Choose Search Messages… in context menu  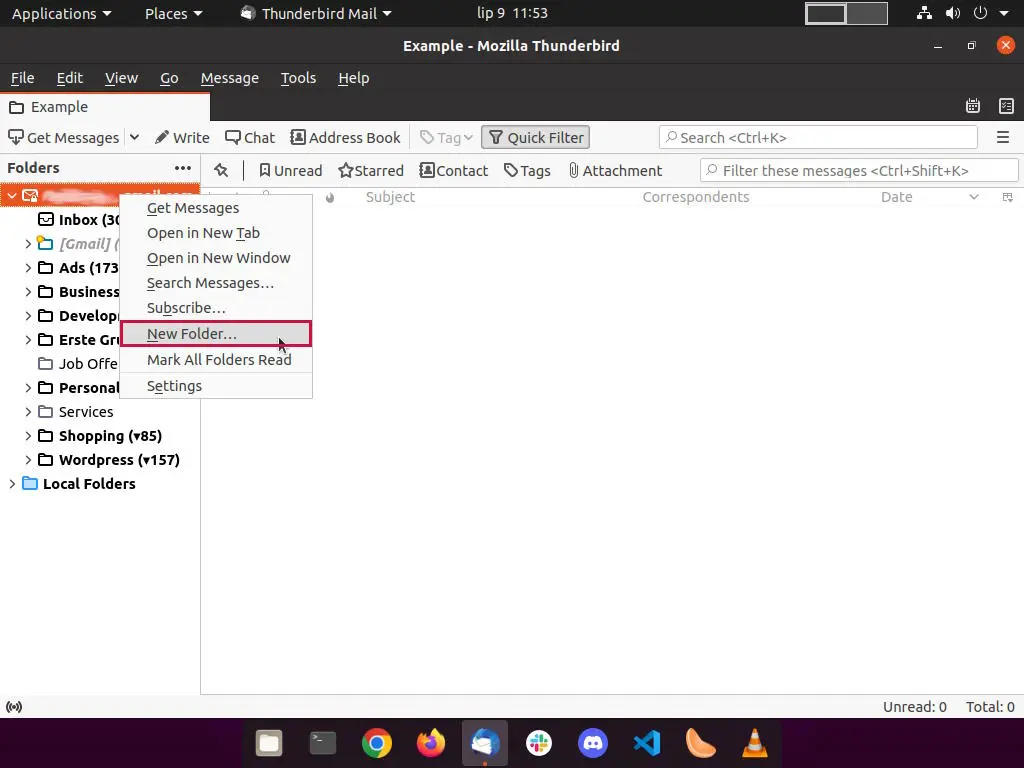tap(216, 283)
